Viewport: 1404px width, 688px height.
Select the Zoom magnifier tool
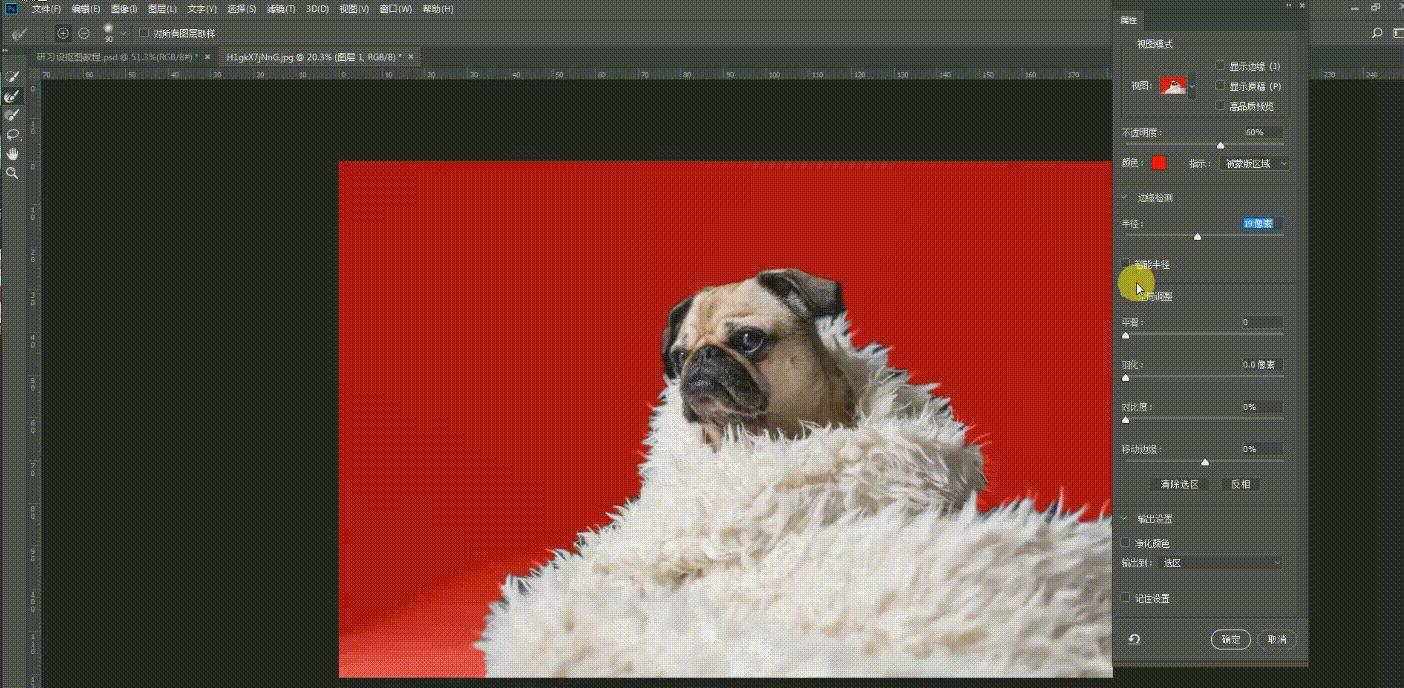(12, 173)
